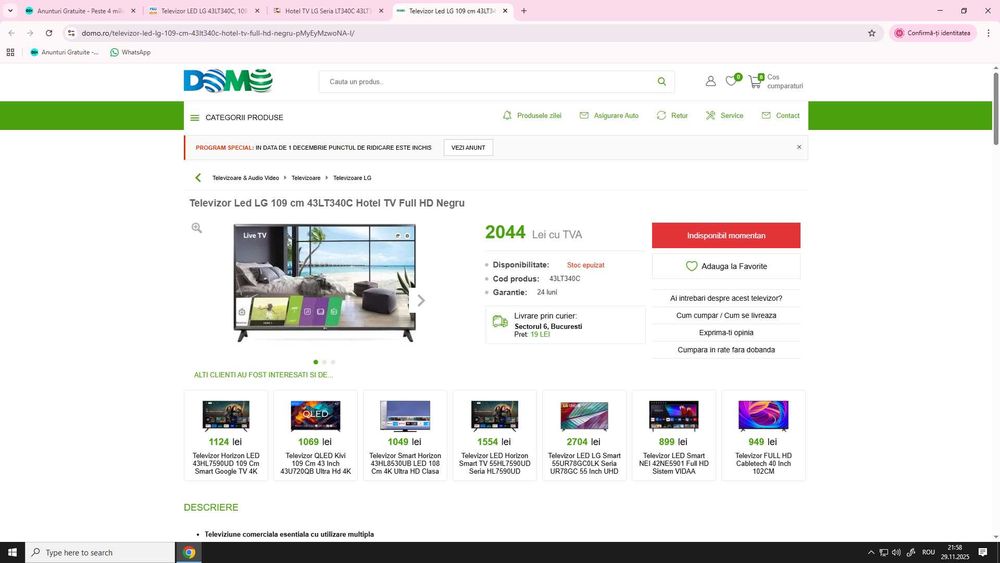Click the ROU language indicator in tray
The width and height of the screenshot is (1000, 563).
click(929, 552)
